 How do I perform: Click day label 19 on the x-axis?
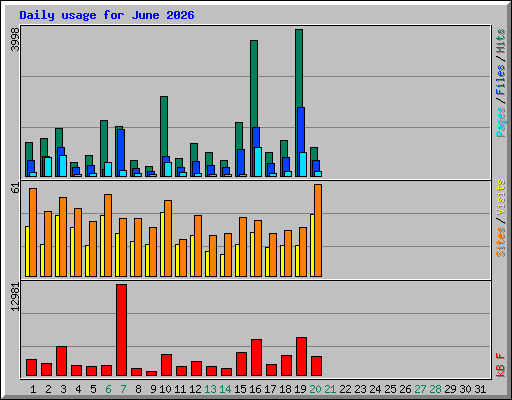coord(300,389)
